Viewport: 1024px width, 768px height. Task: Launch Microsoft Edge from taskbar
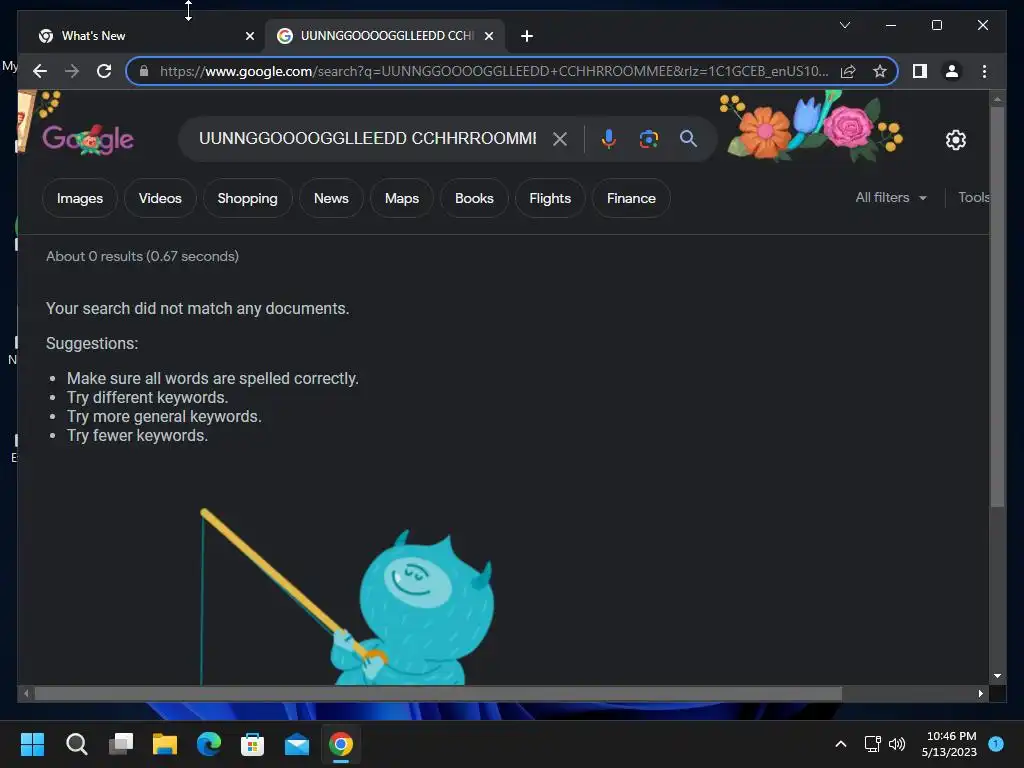tap(208, 744)
